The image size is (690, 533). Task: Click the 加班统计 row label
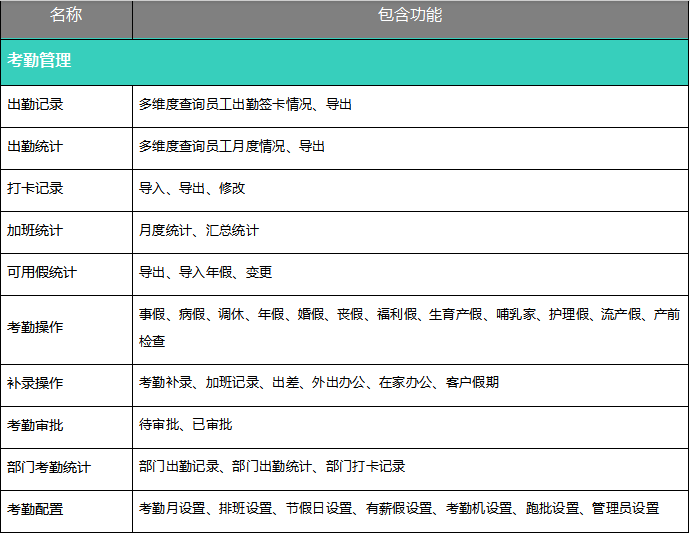tap(35, 230)
